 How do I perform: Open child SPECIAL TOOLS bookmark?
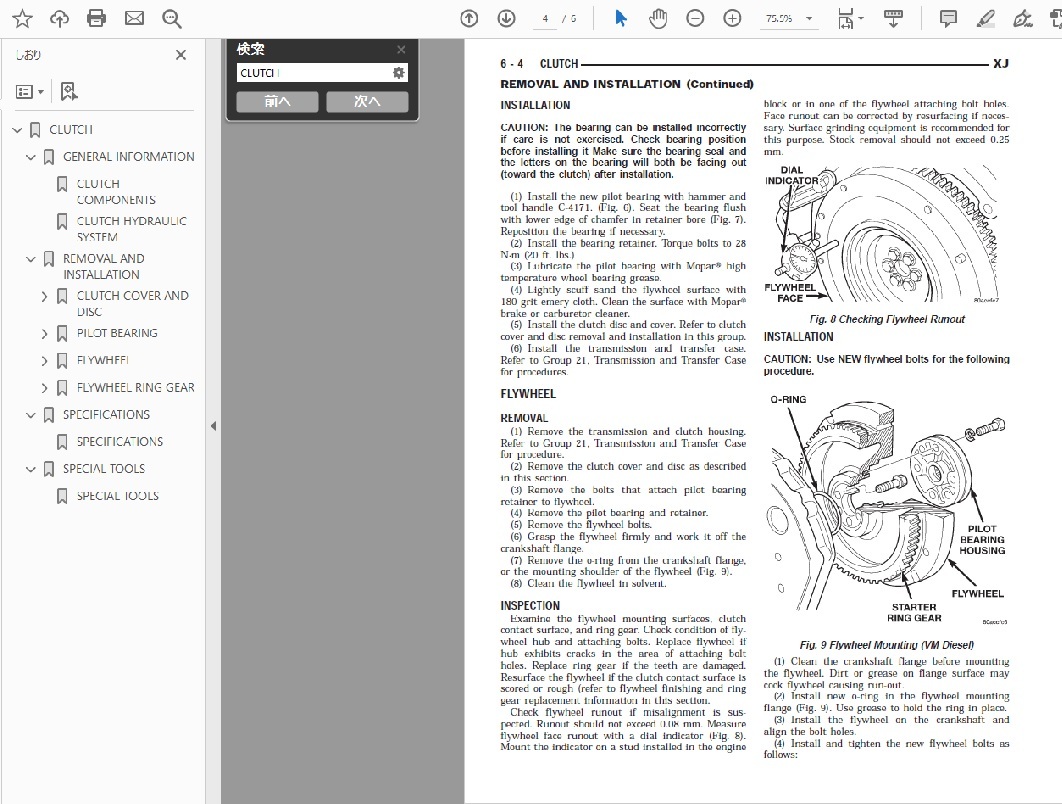117,496
